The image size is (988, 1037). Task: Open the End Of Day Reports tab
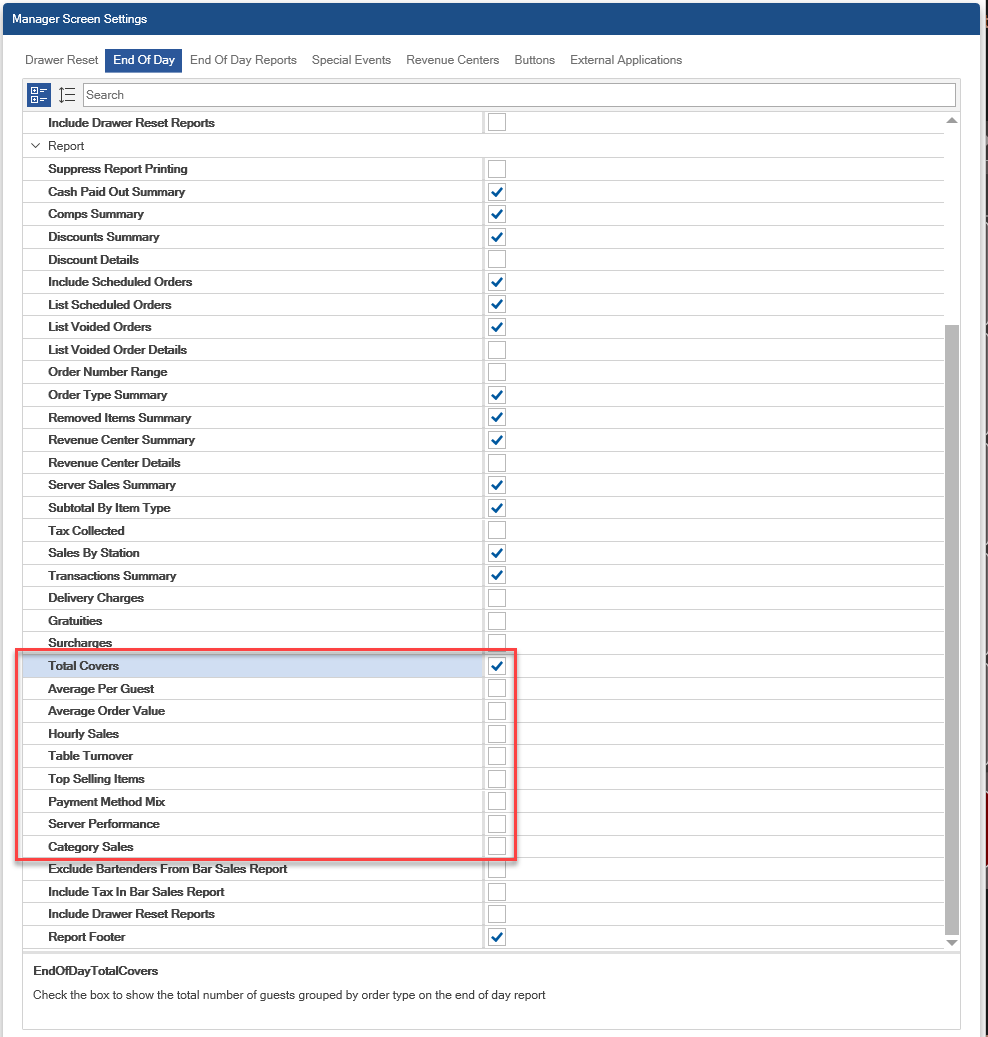[x=243, y=60]
